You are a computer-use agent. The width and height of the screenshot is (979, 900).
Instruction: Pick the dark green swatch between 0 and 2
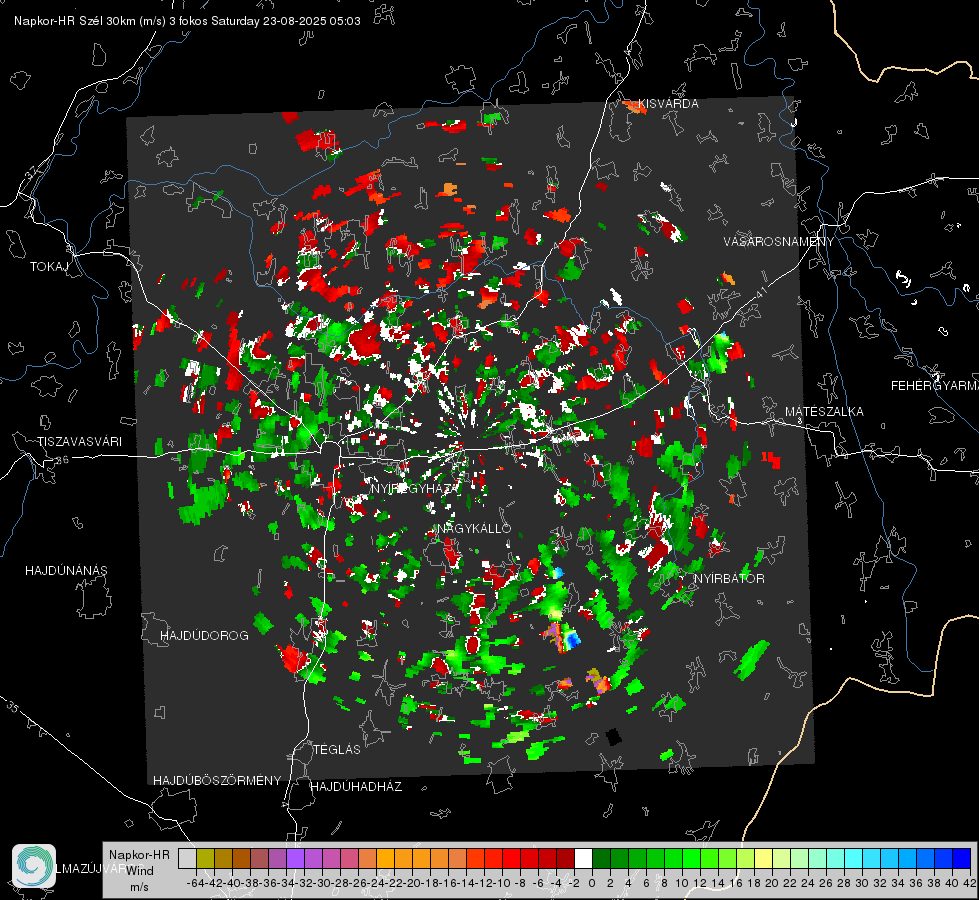(x=601, y=858)
